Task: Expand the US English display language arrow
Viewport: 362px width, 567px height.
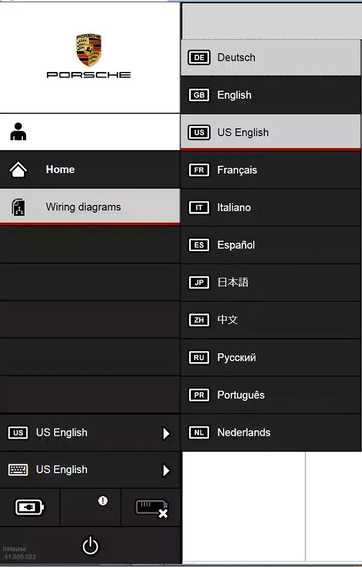Action: (x=166, y=433)
